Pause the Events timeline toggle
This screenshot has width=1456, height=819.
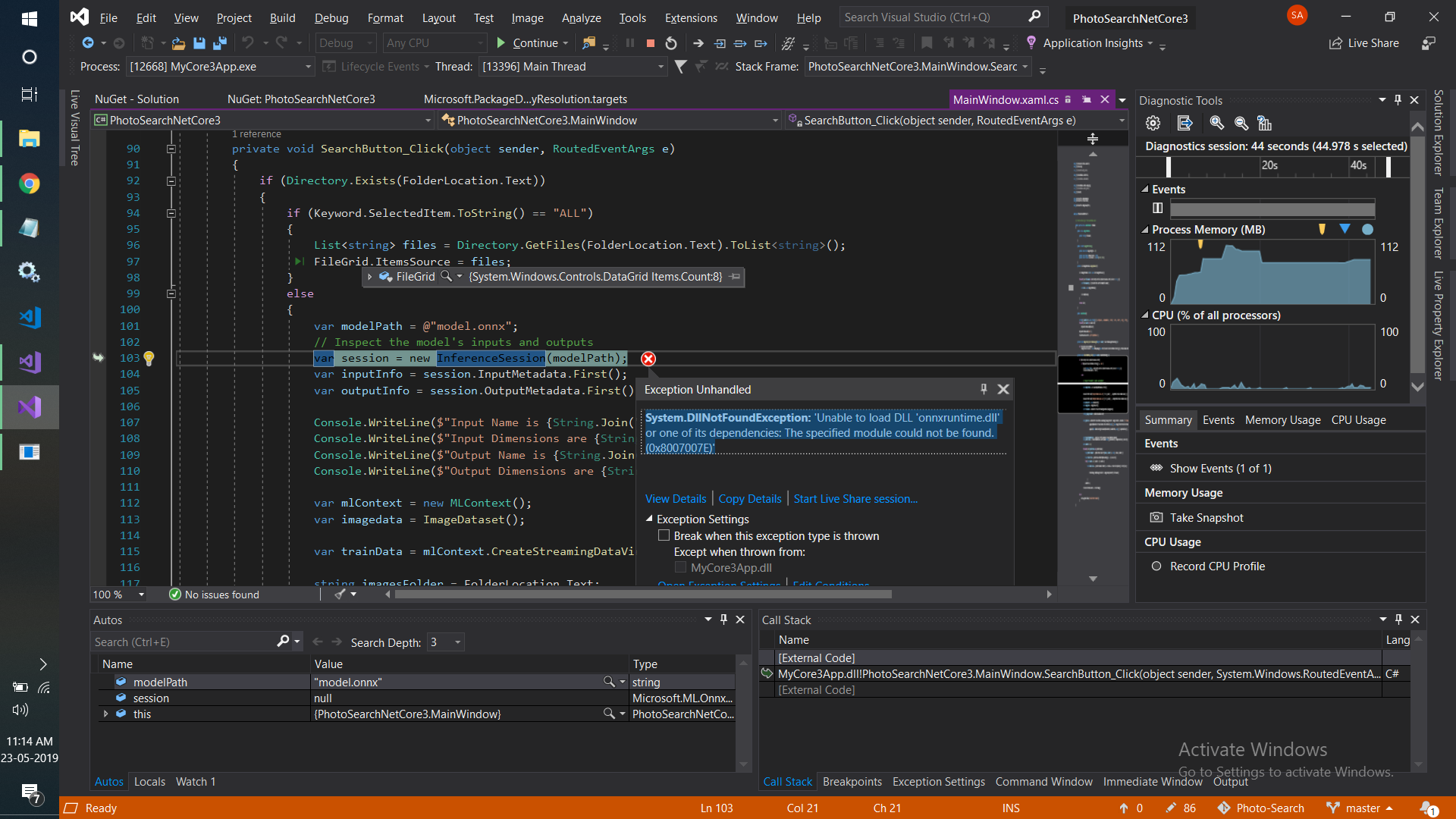coord(1157,208)
